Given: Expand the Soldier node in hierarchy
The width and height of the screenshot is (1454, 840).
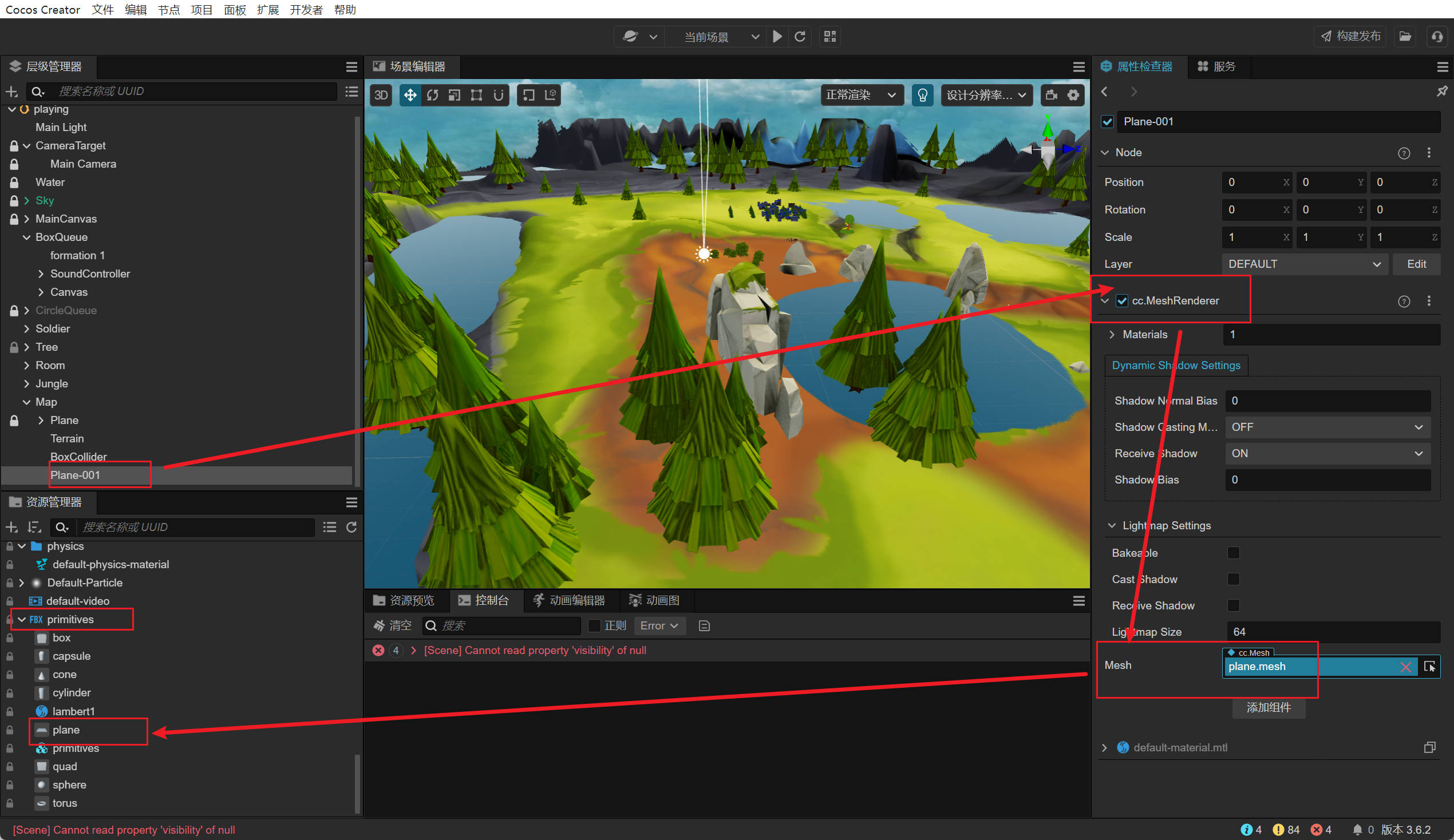Looking at the screenshot, I should [x=26, y=328].
